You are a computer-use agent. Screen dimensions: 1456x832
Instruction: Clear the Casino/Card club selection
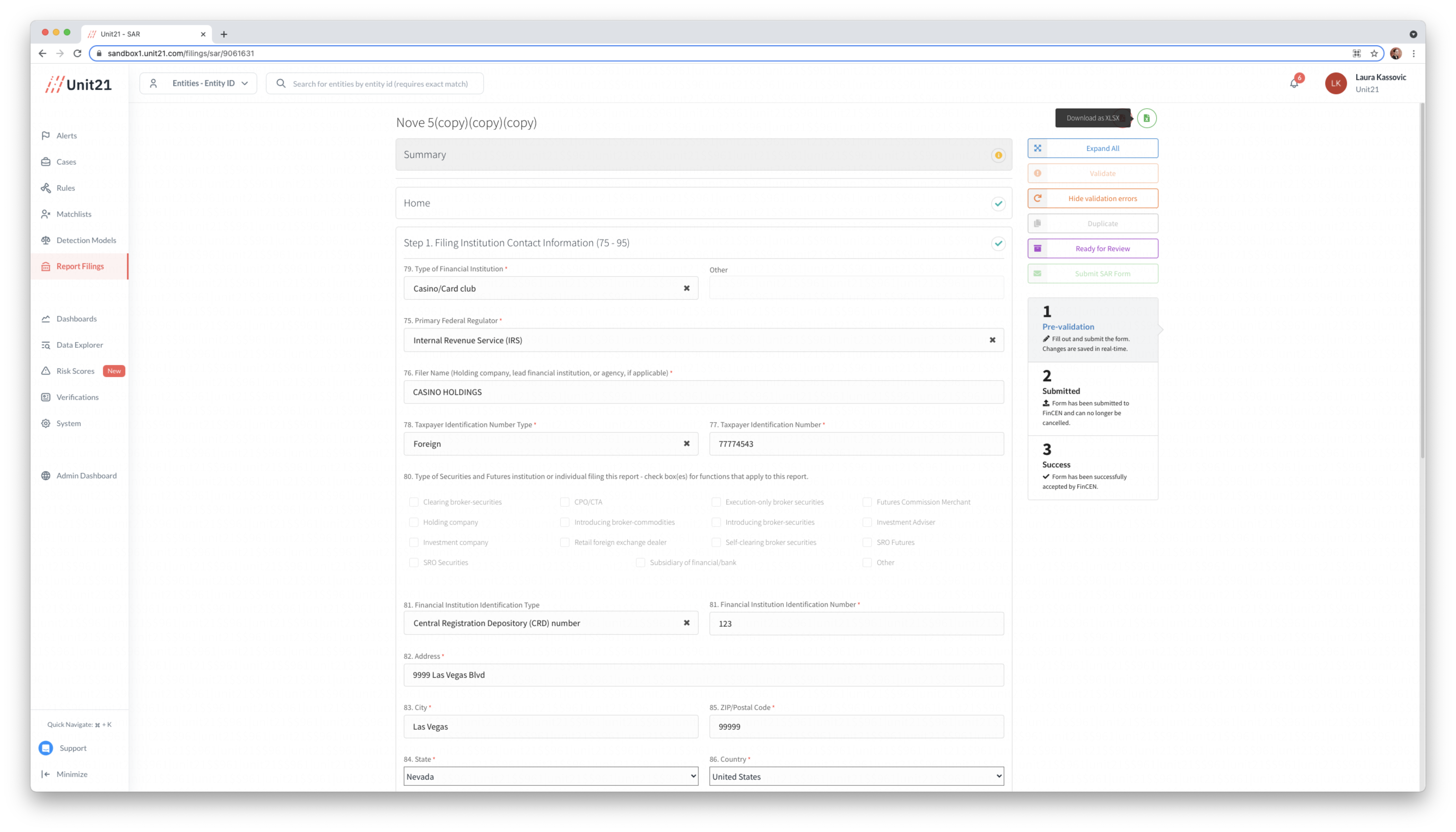coord(686,289)
